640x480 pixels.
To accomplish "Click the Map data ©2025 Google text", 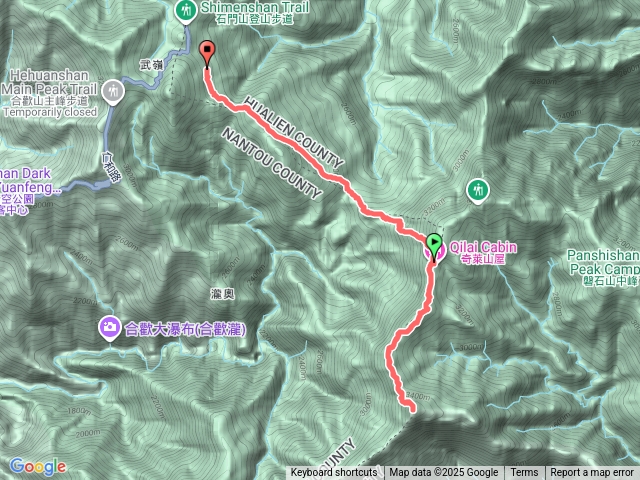I will tap(443, 473).
